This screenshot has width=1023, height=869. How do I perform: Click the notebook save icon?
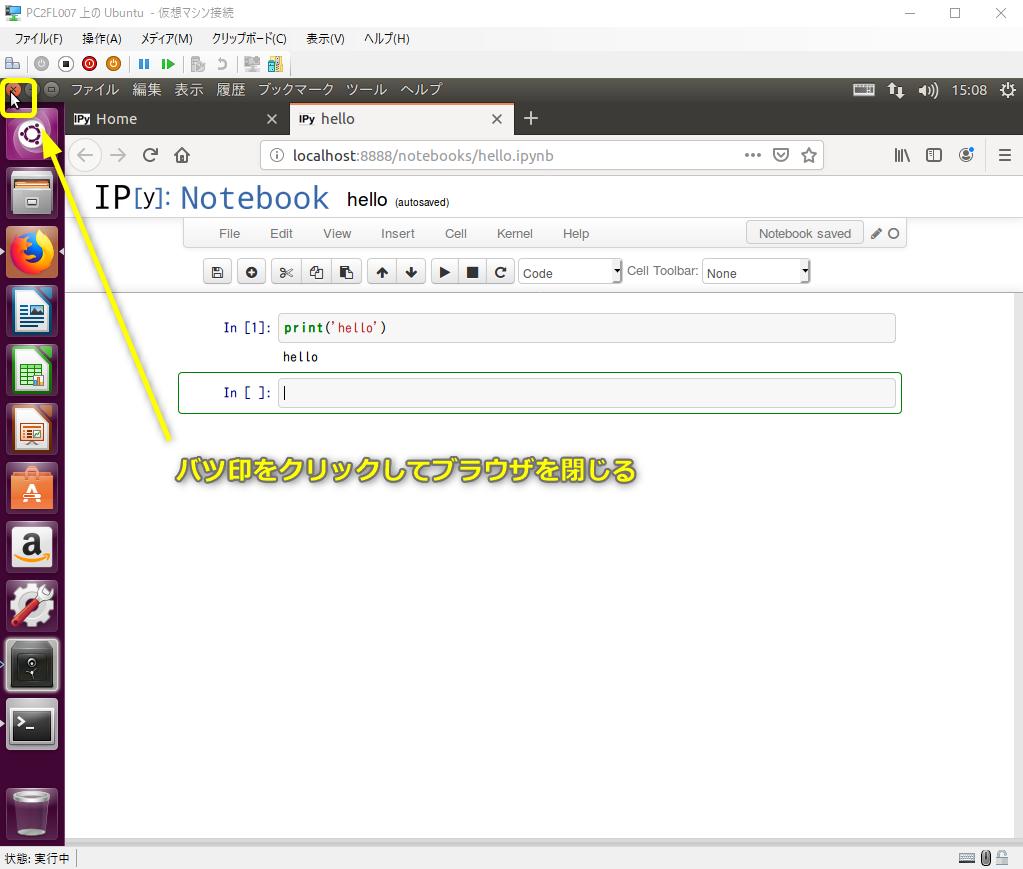pyautogui.click(x=218, y=272)
